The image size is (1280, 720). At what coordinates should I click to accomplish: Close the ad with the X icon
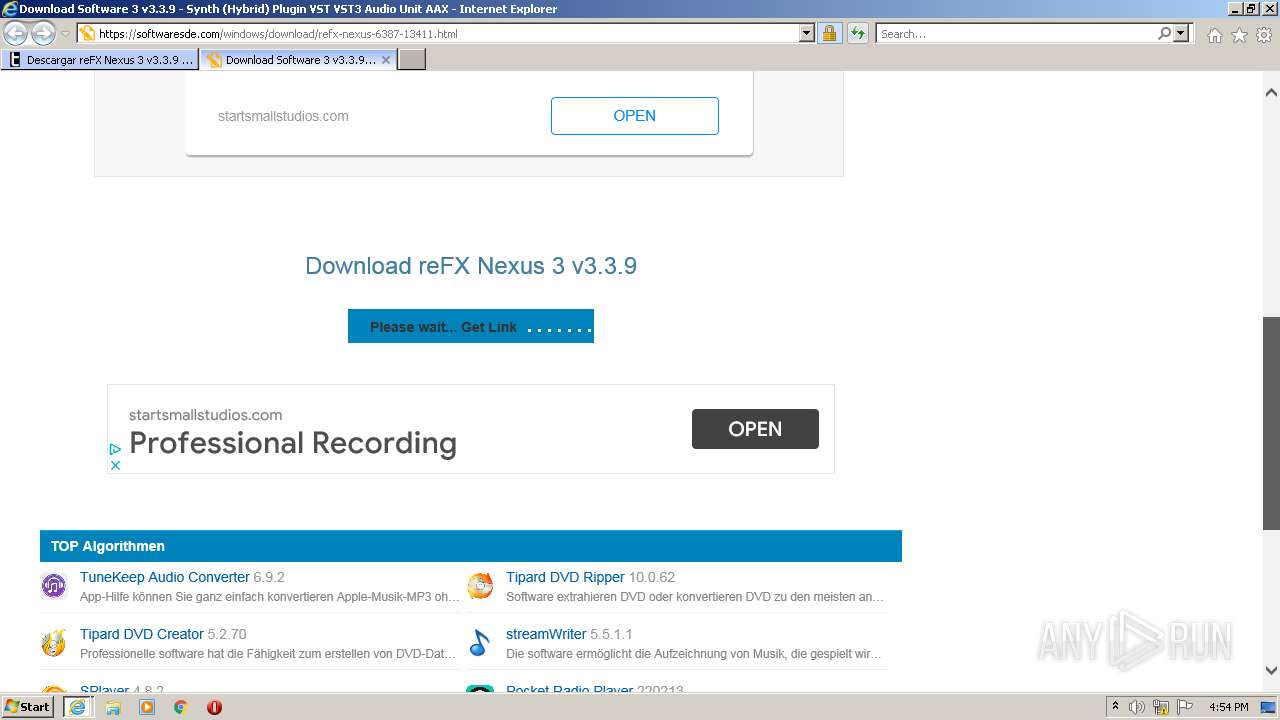tap(115, 465)
